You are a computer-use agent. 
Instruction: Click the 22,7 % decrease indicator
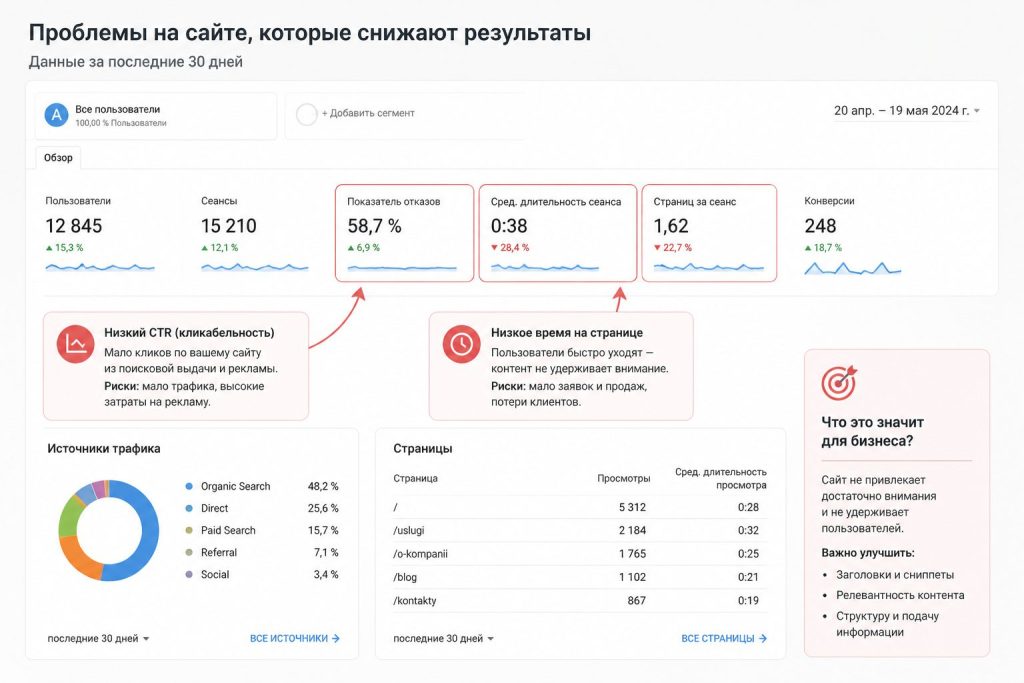(673, 248)
